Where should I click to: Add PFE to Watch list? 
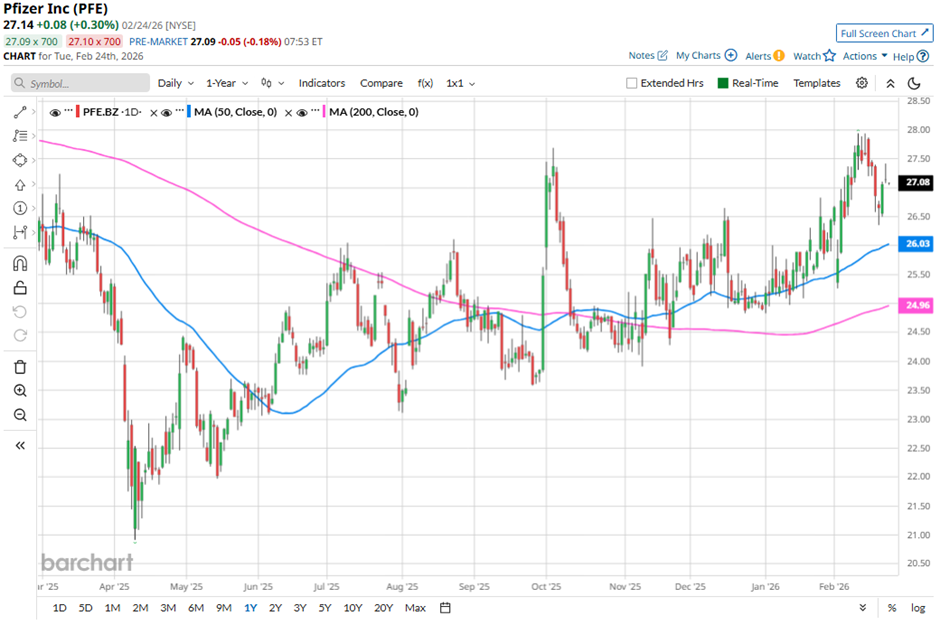coord(814,56)
